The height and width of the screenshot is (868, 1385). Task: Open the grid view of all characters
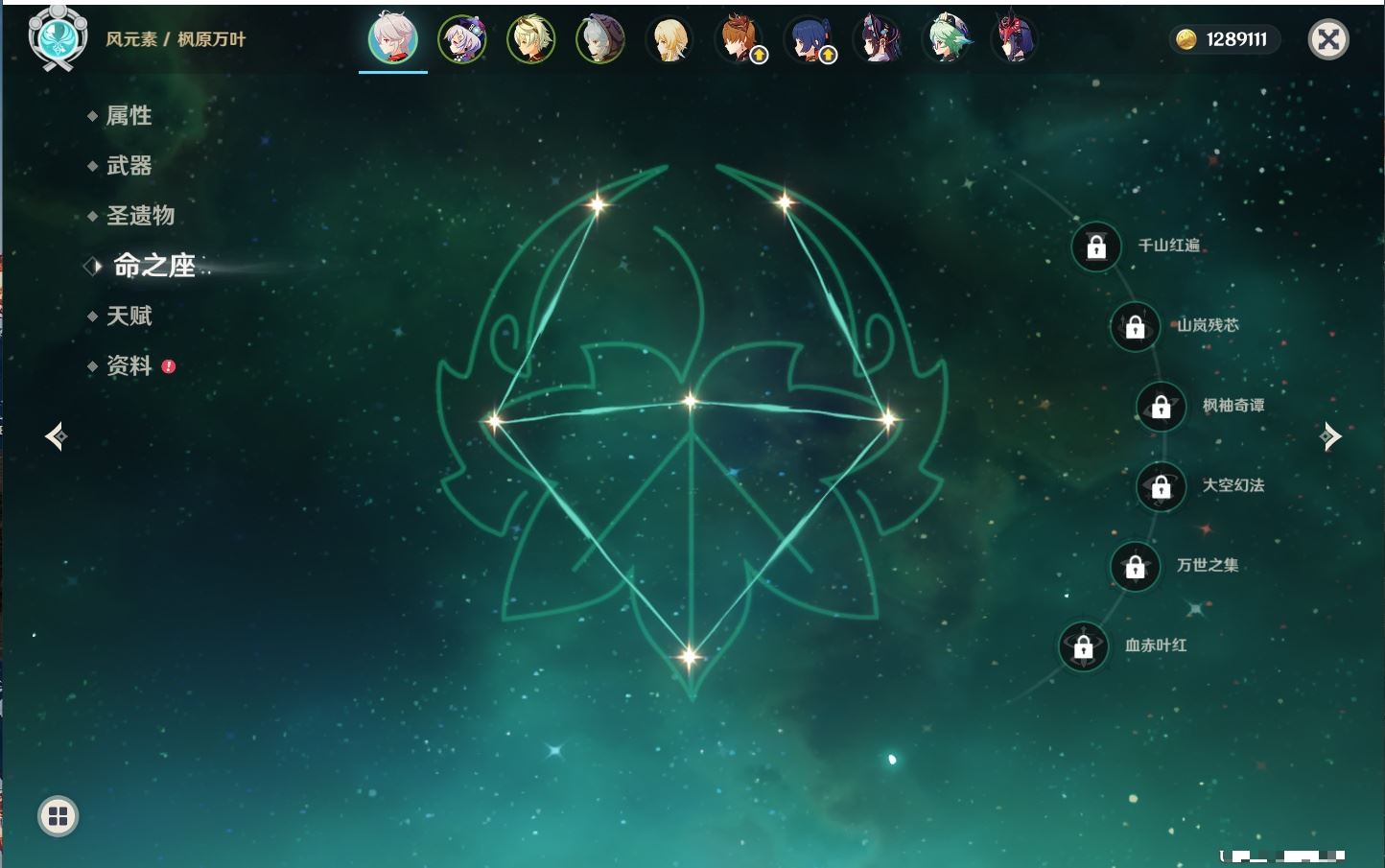coord(58,816)
